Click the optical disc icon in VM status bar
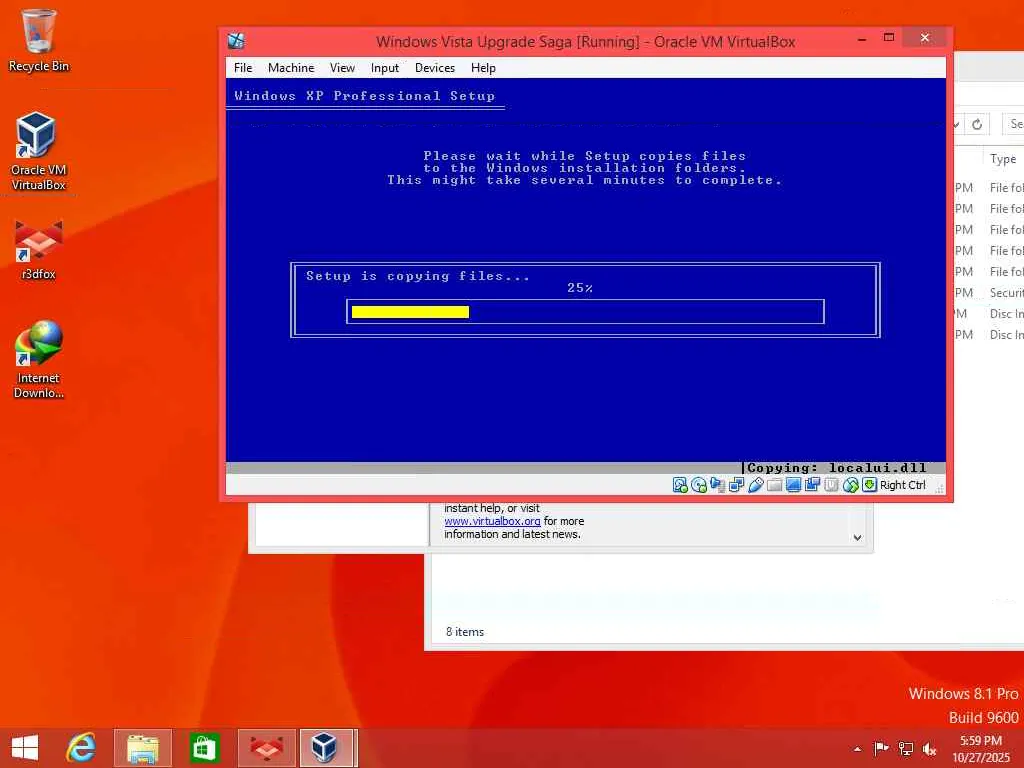 [699, 485]
